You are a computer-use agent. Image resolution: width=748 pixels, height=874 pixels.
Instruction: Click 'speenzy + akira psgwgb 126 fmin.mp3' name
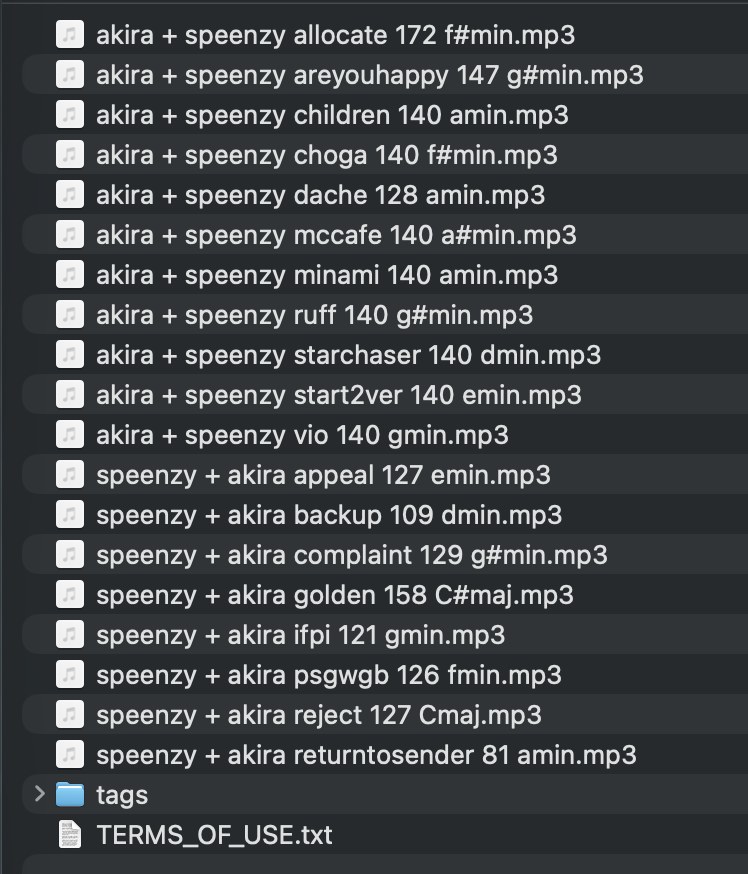[329, 676]
